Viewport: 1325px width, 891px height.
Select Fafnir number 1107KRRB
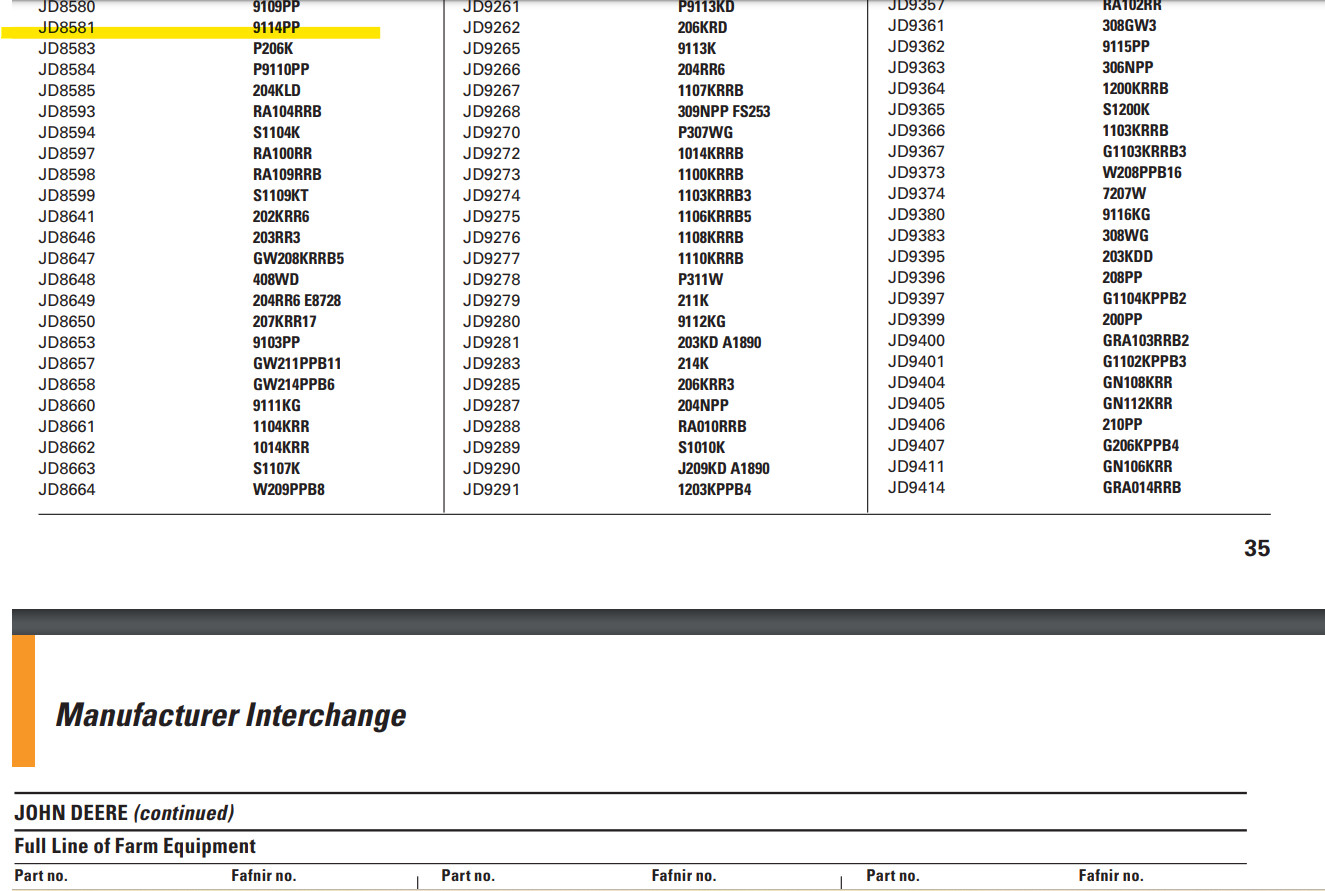(711, 91)
